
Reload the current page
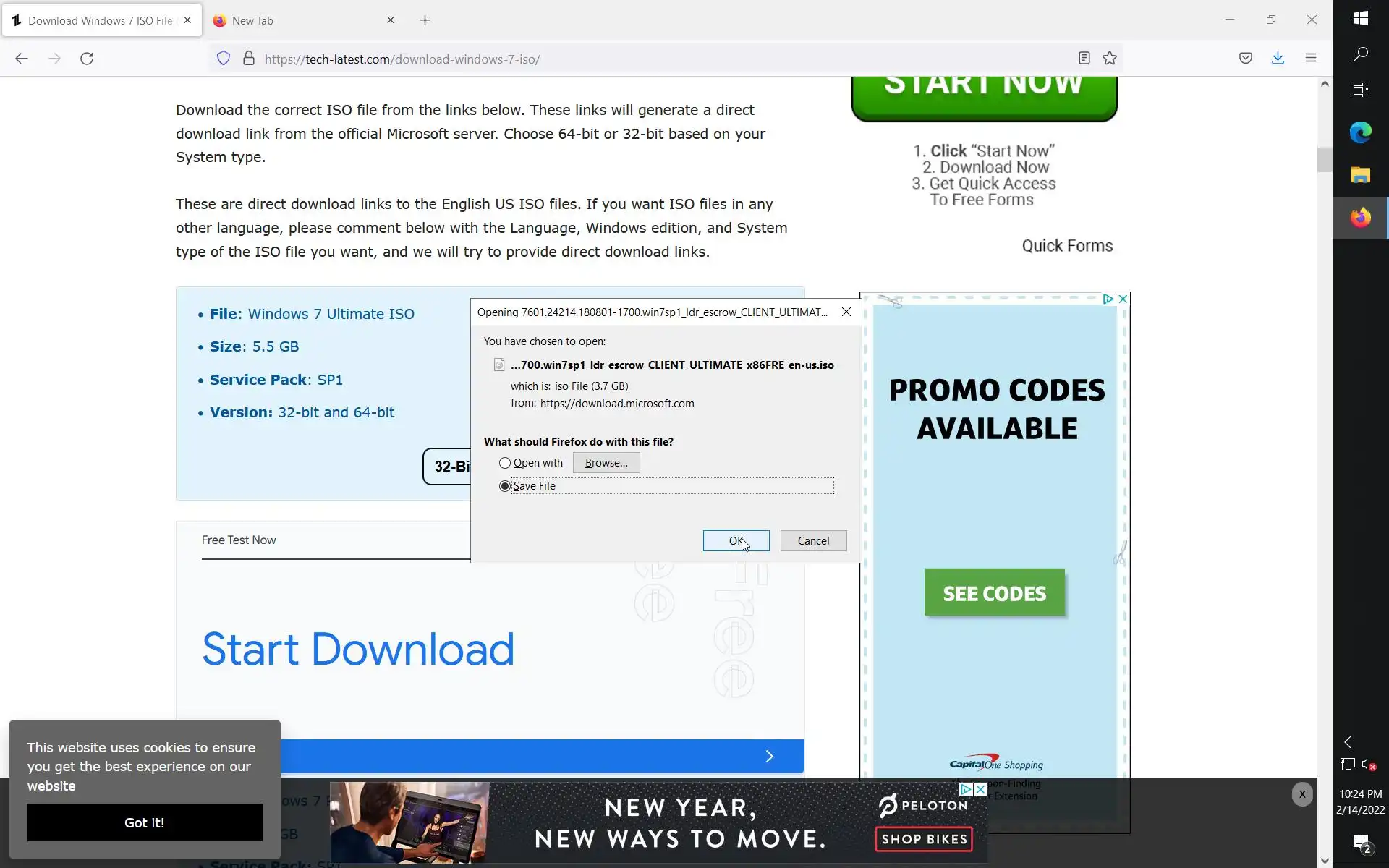[x=87, y=59]
